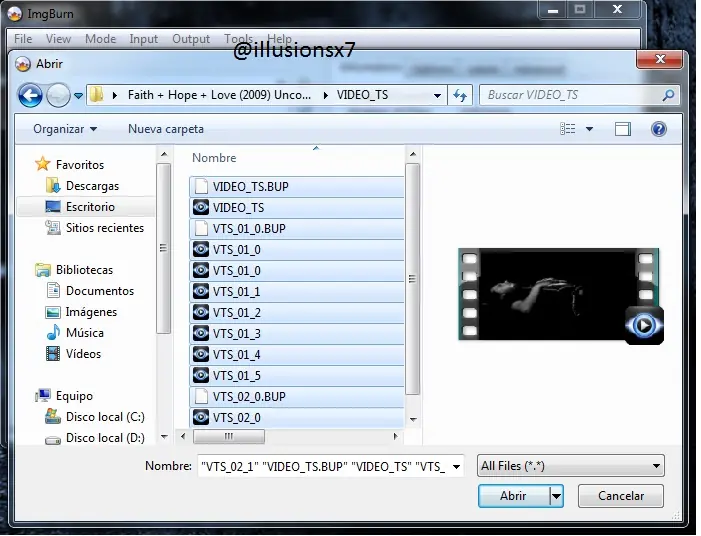Open the Organizar menu
Viewport: 701px width, 536px height.
point(65,129)
